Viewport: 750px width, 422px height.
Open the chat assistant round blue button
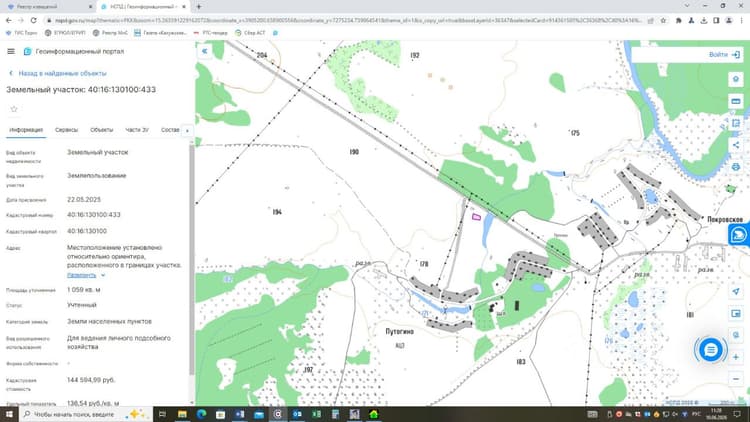pyautogui.click(x=710, y=350)
